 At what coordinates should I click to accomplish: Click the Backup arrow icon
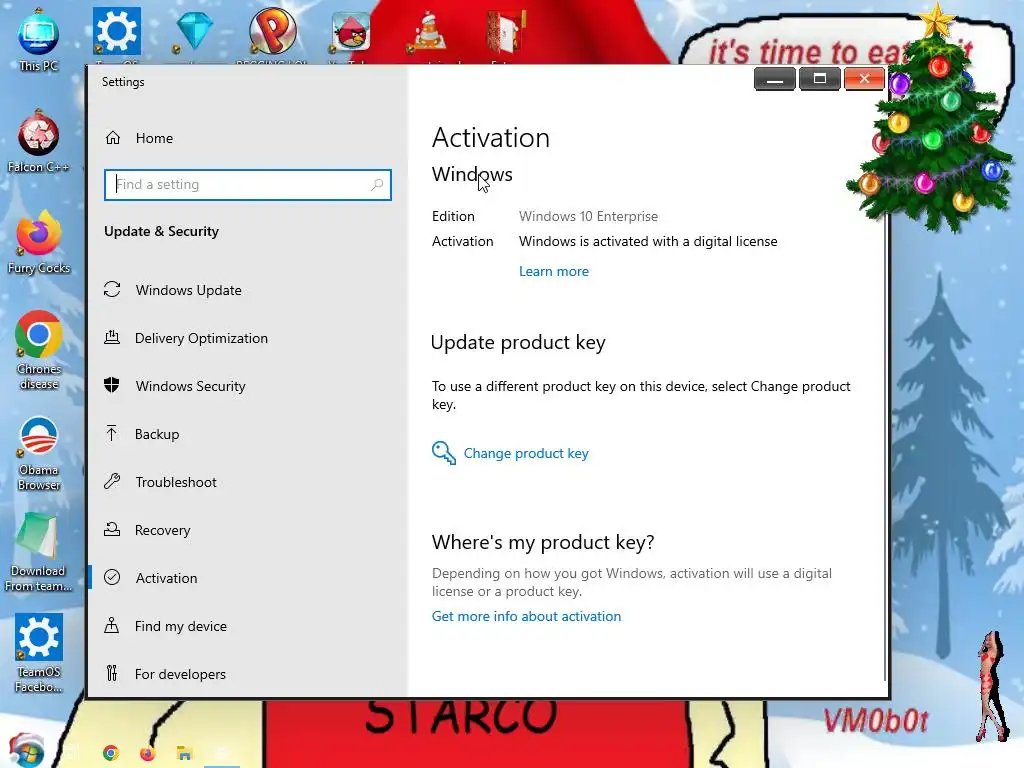[112, 434]
